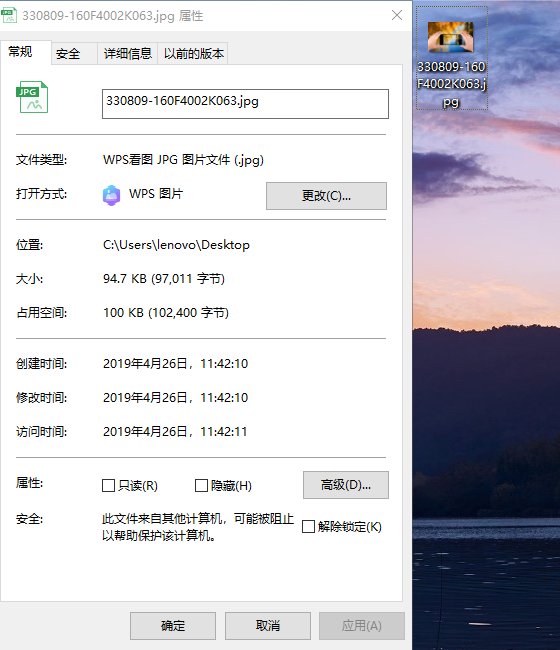Screen dimensions: 560x650
Task: Click disk usage value 100 KB
Action: [x=166, y=313]
